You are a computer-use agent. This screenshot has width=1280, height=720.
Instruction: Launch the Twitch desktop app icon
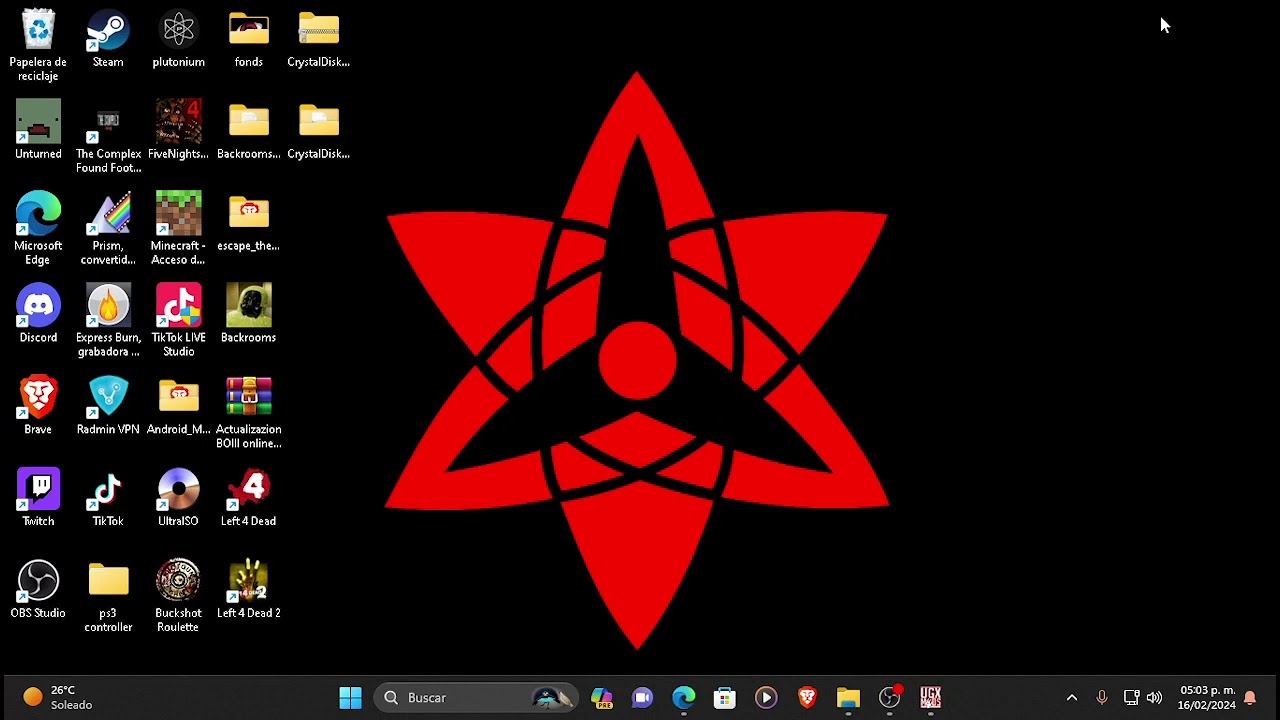tap(38, 490)
